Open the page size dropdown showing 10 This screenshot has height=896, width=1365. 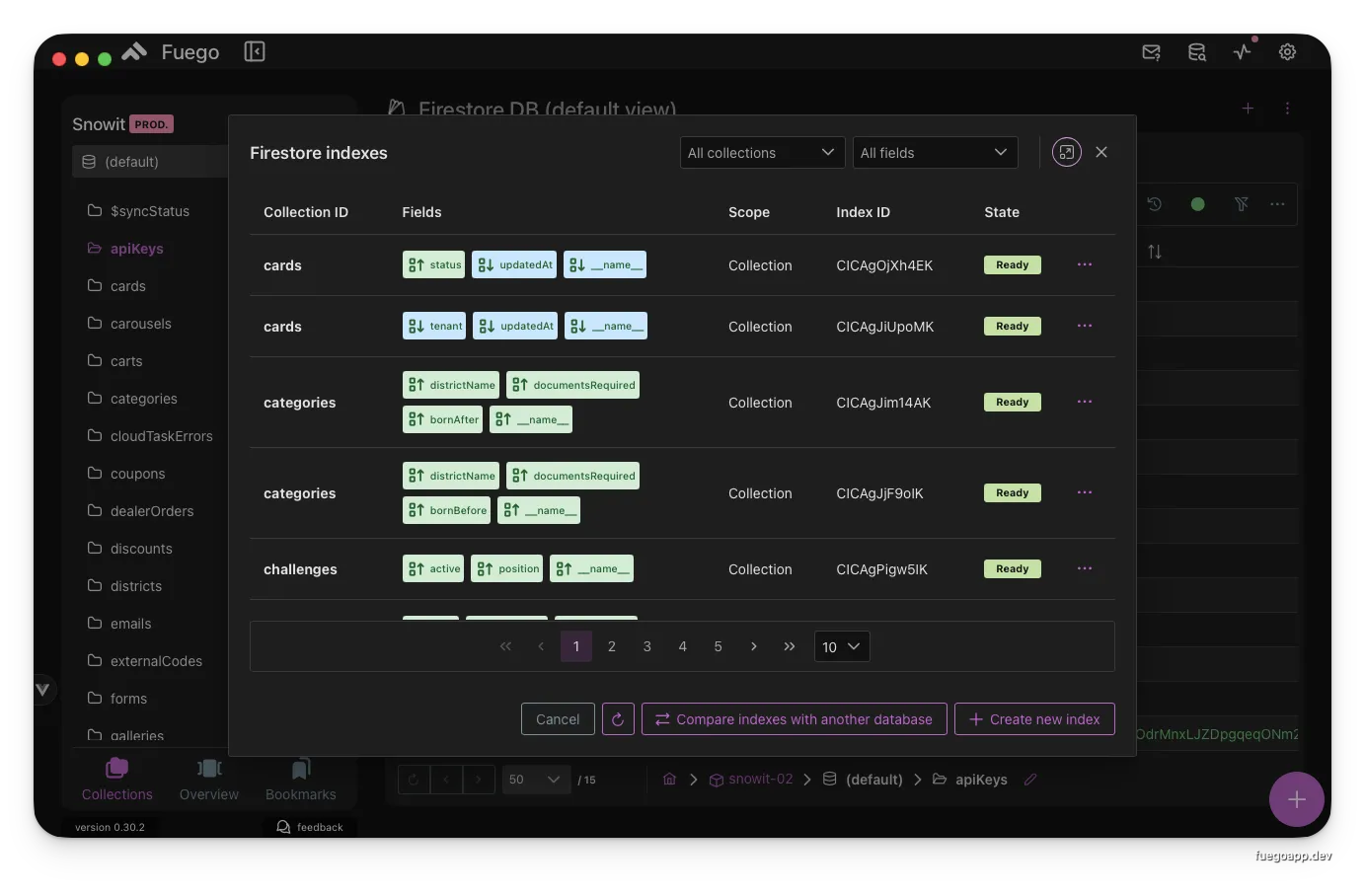coord(841,646)
